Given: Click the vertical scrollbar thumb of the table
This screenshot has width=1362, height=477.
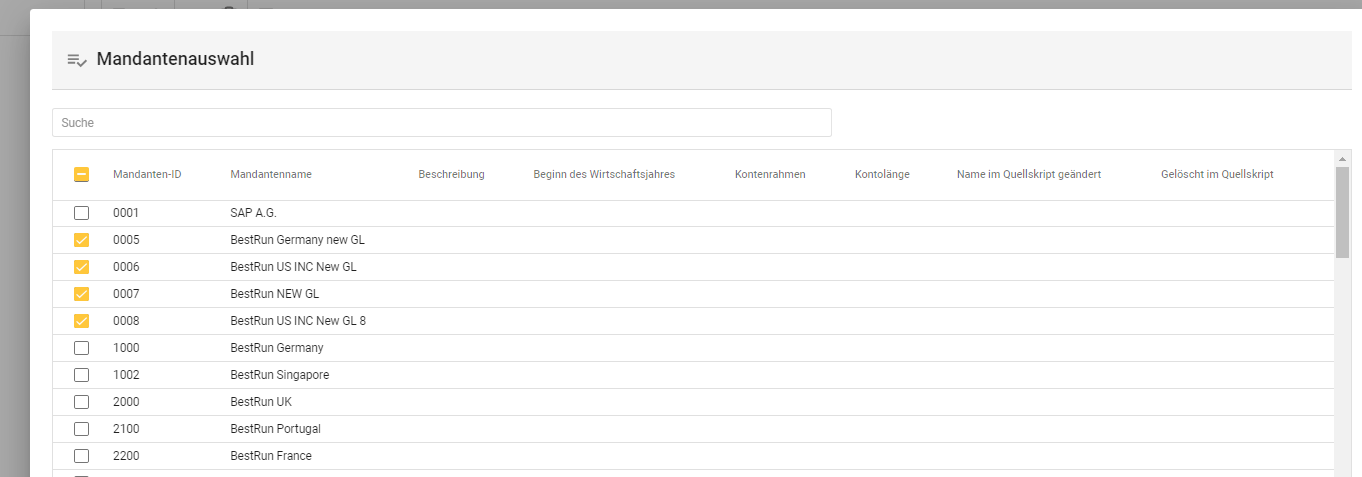Looking at the screenshot, I should point(1342,212).
